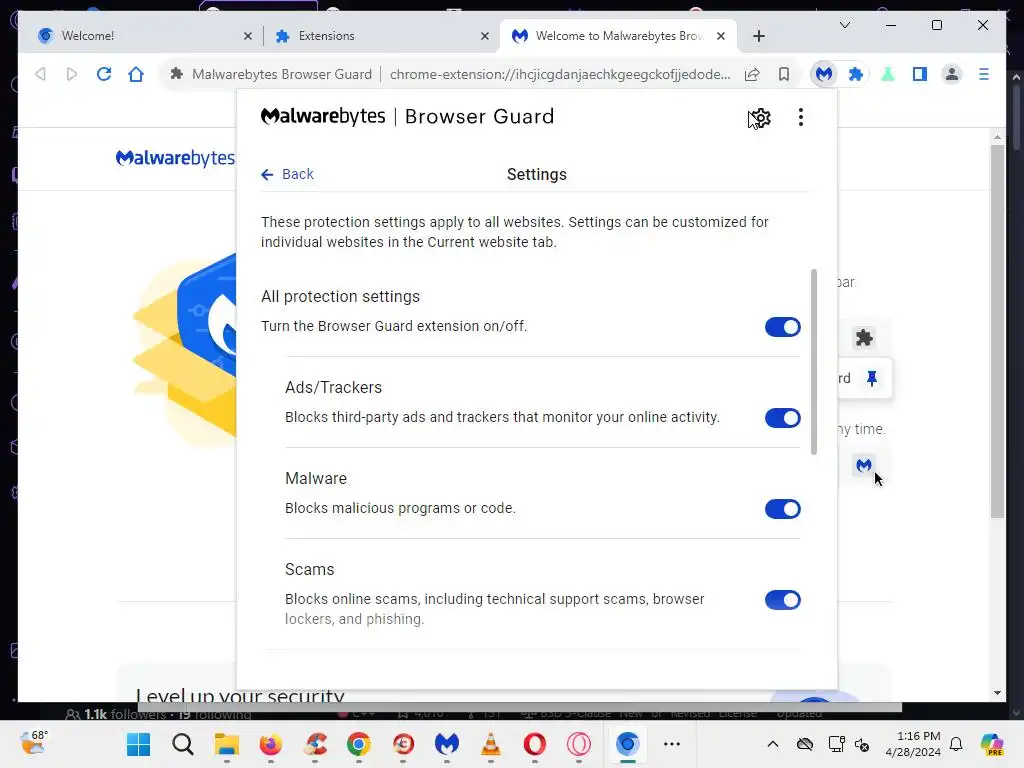Image resolution: width=1024 pixels, height=768 pixels.
Task: Click the pin icon on the welcome page
Action: coord(872,378)
